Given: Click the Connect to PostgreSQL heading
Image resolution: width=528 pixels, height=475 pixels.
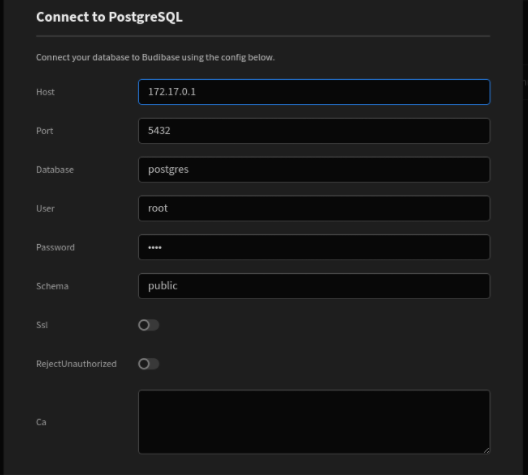Looking at the screenshot, I should 109,17.
